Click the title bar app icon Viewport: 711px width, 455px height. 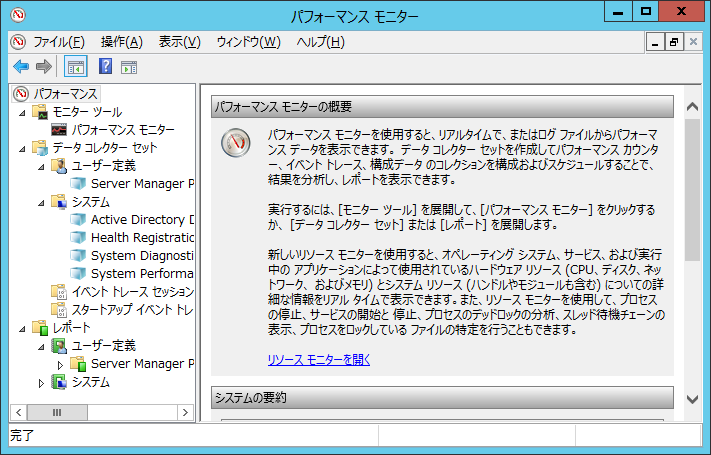18,15
